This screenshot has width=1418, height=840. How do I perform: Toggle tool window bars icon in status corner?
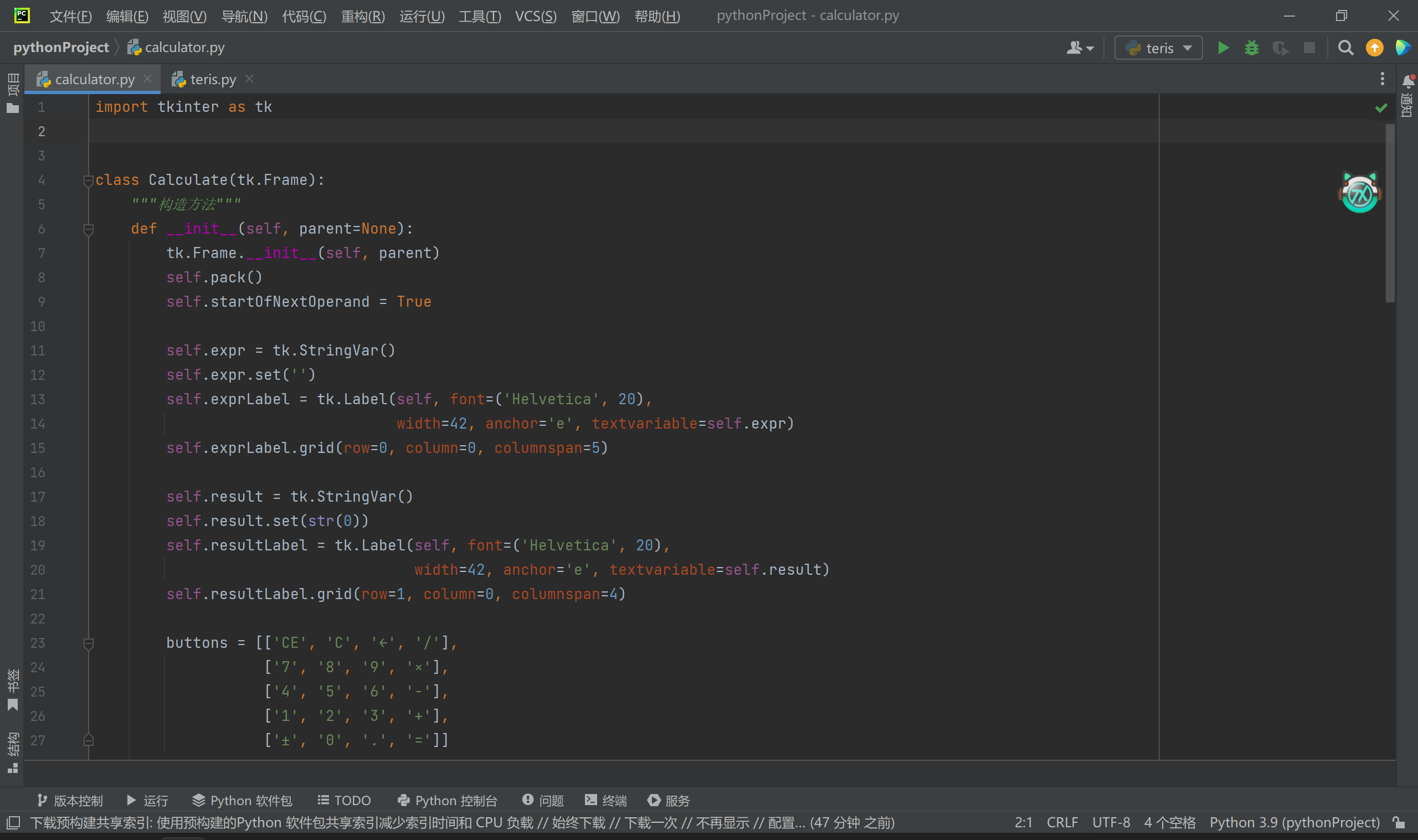(x=13, y=822)
